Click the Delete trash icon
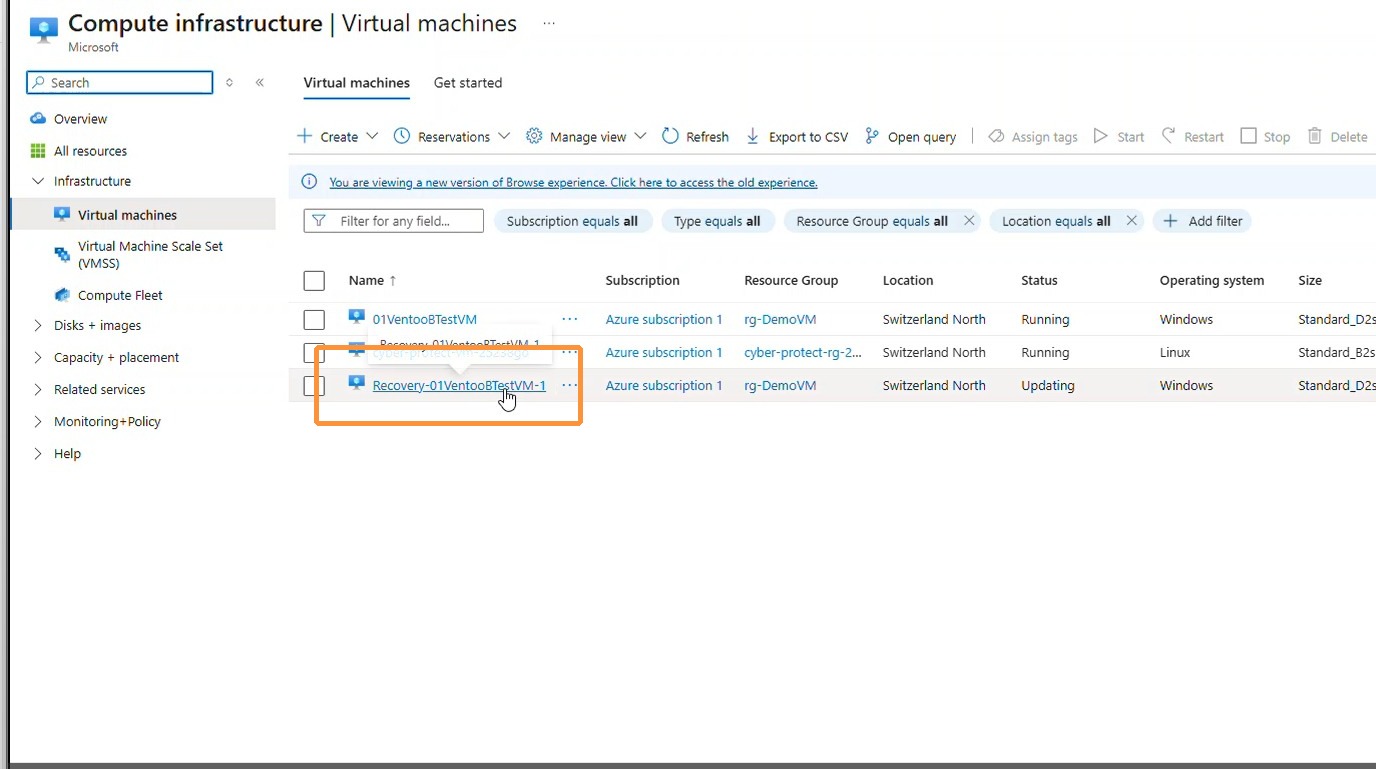 1315,136
